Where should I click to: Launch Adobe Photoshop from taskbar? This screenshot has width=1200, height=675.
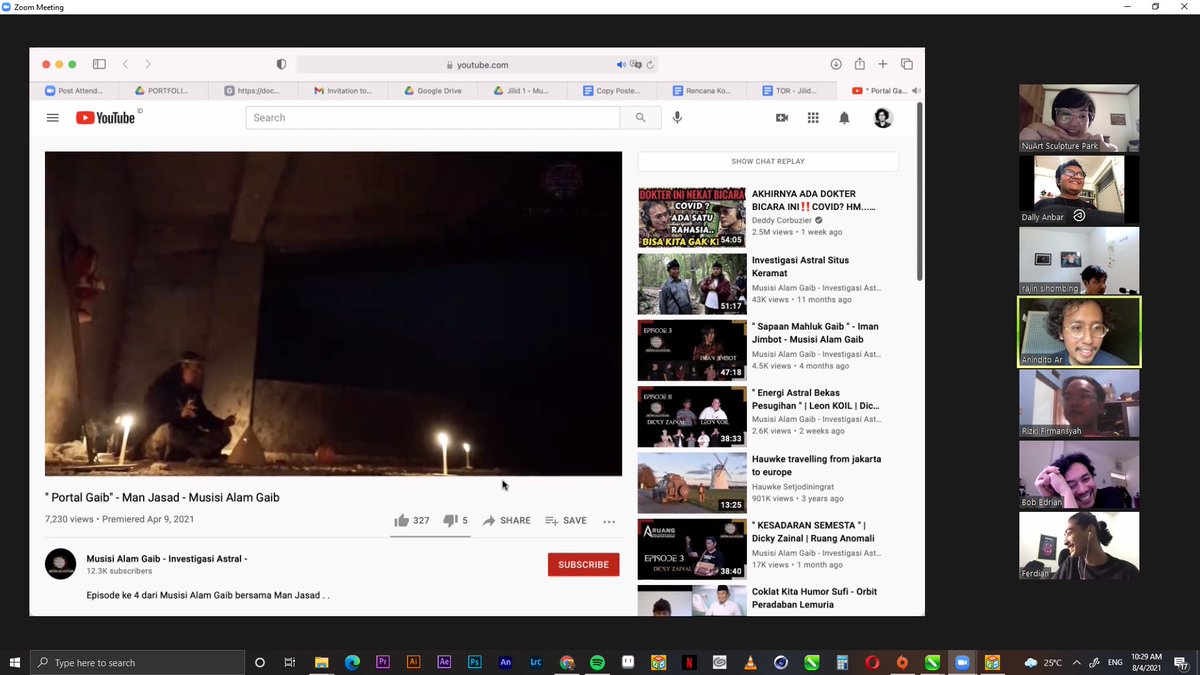click(x=475, y=662)
